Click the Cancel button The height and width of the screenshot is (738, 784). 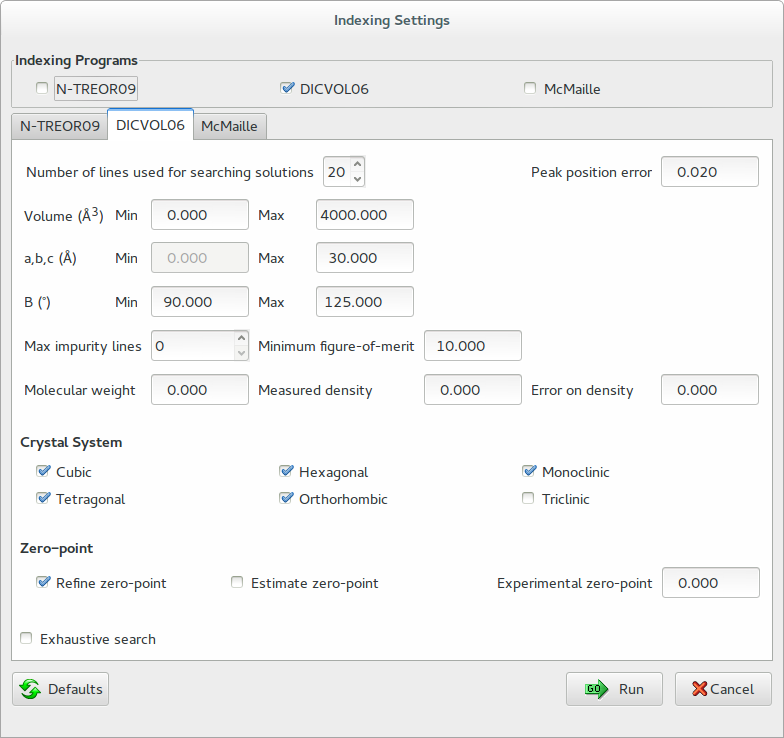tap(723, 689)
